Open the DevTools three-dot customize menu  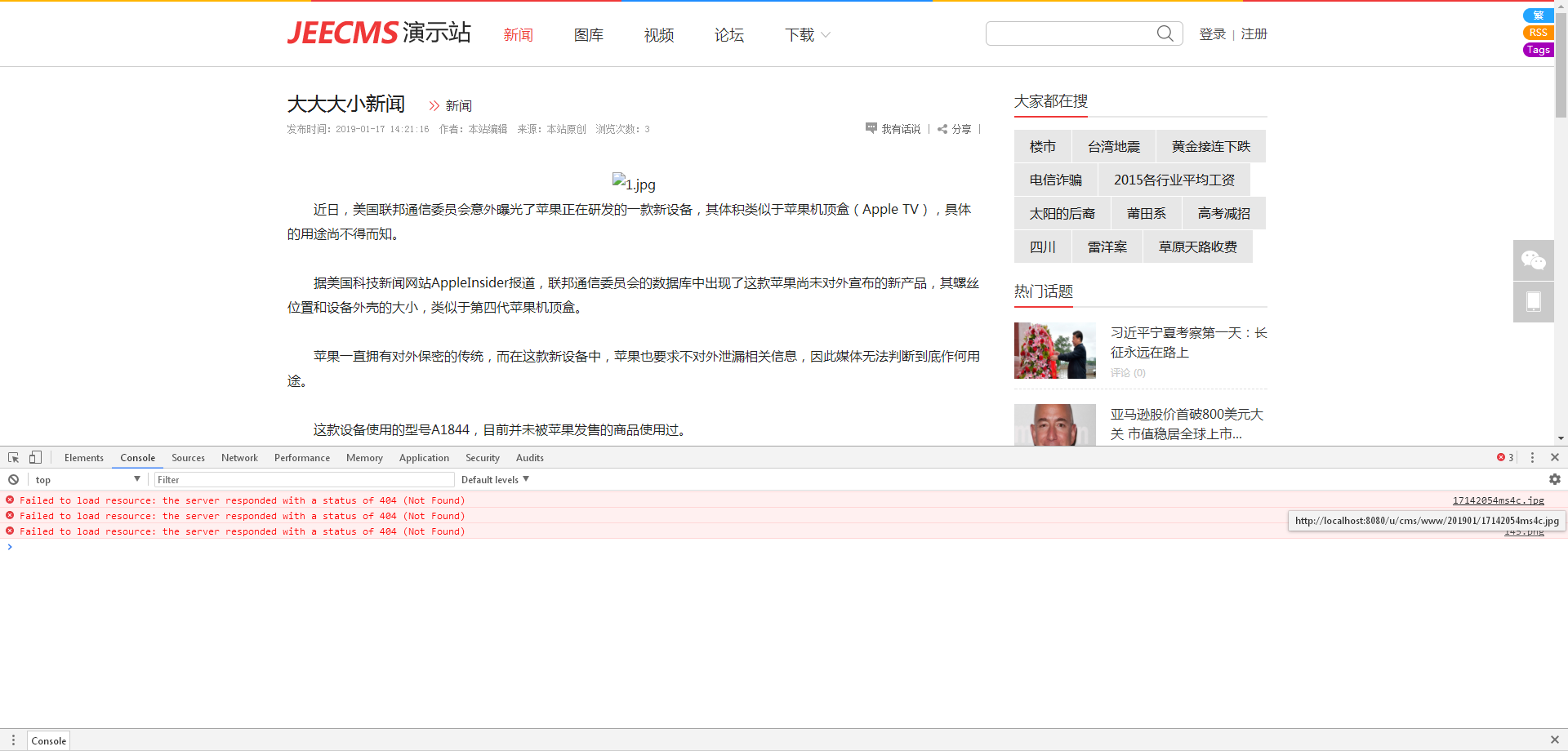tap(1532, 458)
